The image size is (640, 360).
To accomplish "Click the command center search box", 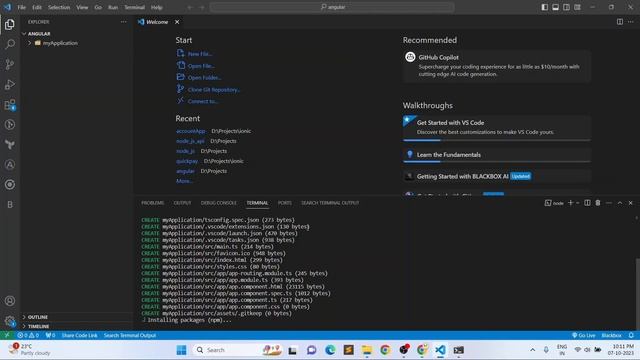I will pyautogui.click(x=332, y=7).
